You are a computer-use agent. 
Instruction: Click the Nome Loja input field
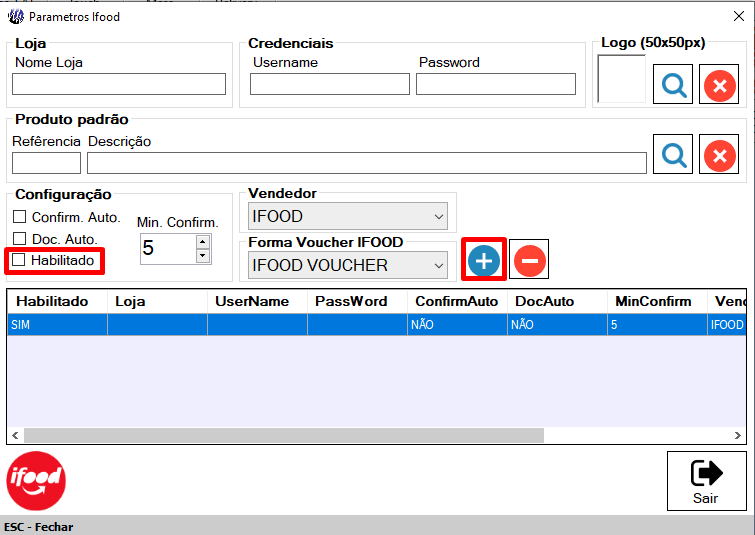[119, 84]
